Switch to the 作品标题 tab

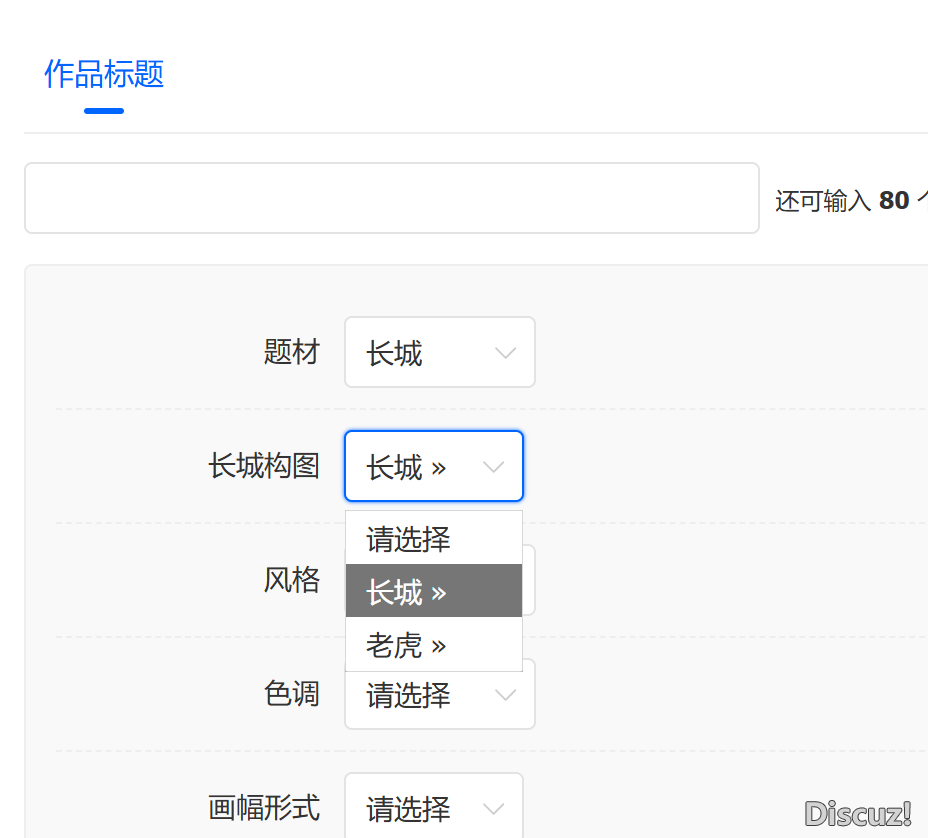click(104, 75)
